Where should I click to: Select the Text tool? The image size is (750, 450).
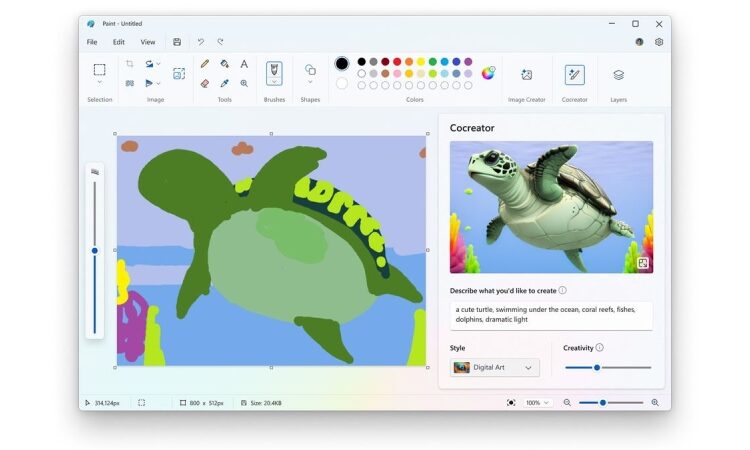pos(244,64)
